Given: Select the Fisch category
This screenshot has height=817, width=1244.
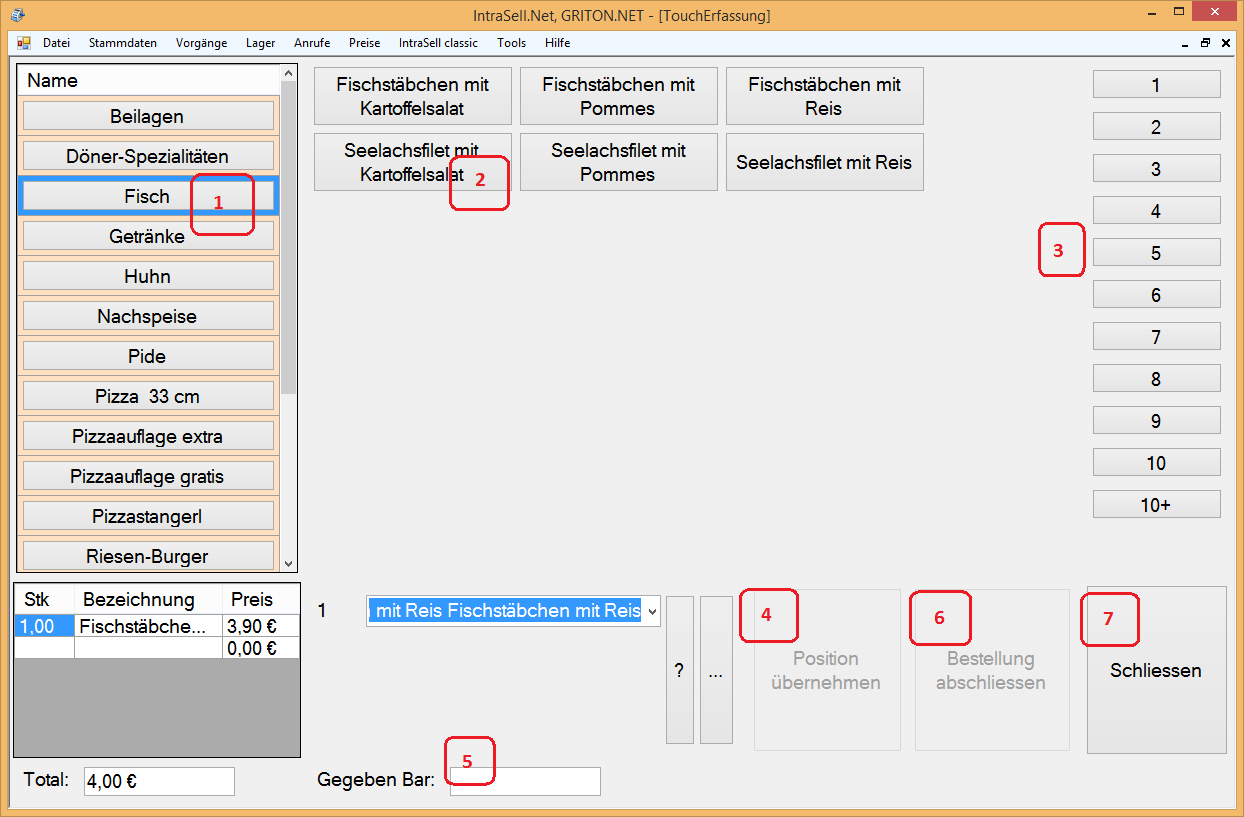Looking at the screenshot, I should [148, 196].
